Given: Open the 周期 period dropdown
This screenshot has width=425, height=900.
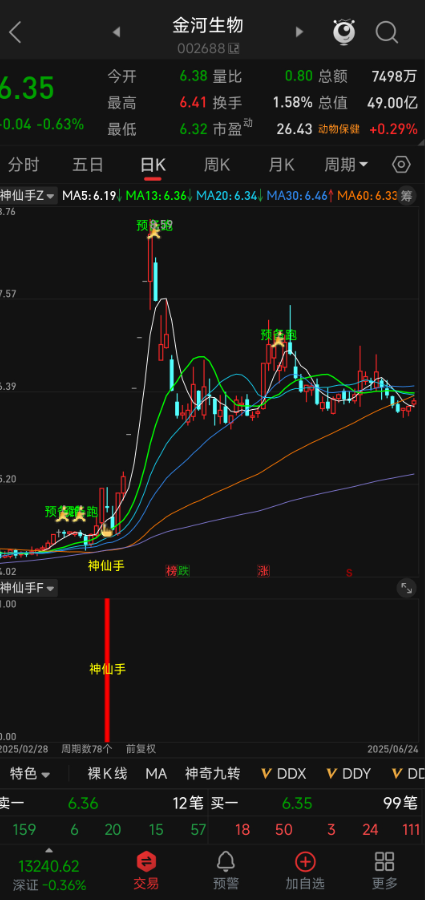Looking at the screenshot, I should click(346, 165).
